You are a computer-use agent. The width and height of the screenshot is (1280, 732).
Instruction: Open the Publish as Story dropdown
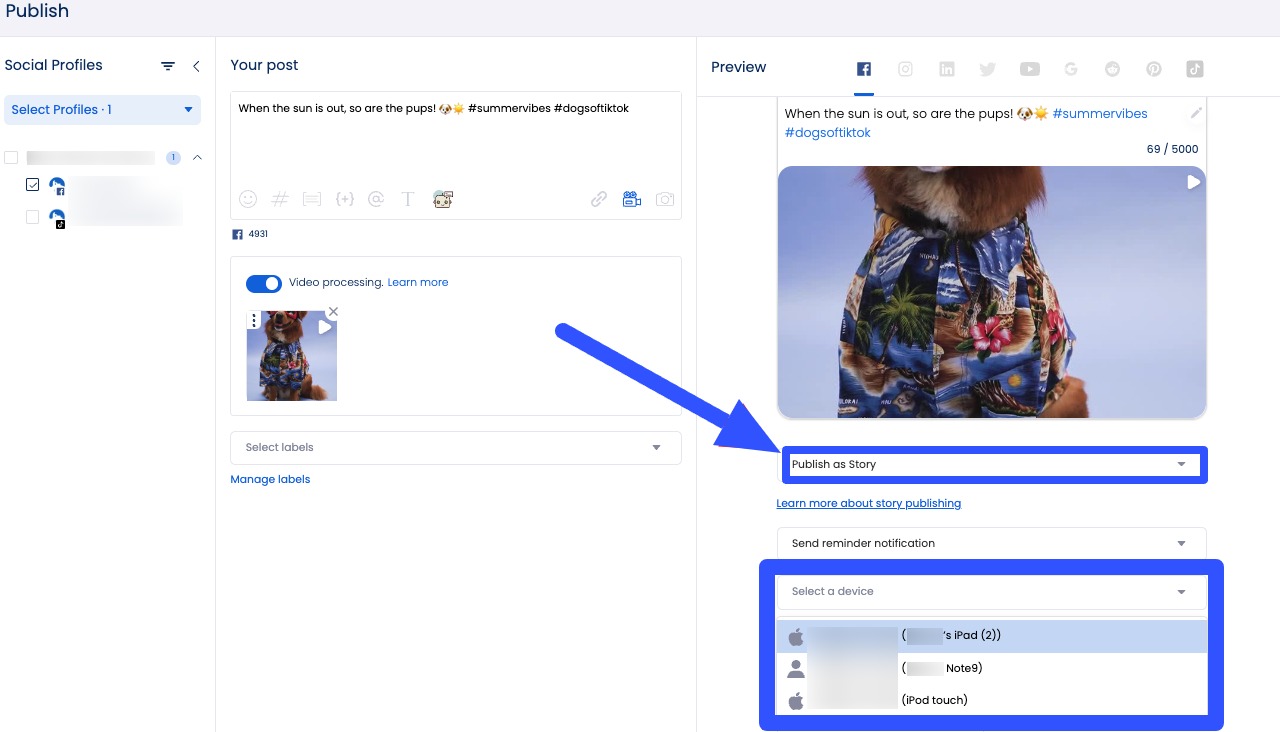[x=992, y=464]
